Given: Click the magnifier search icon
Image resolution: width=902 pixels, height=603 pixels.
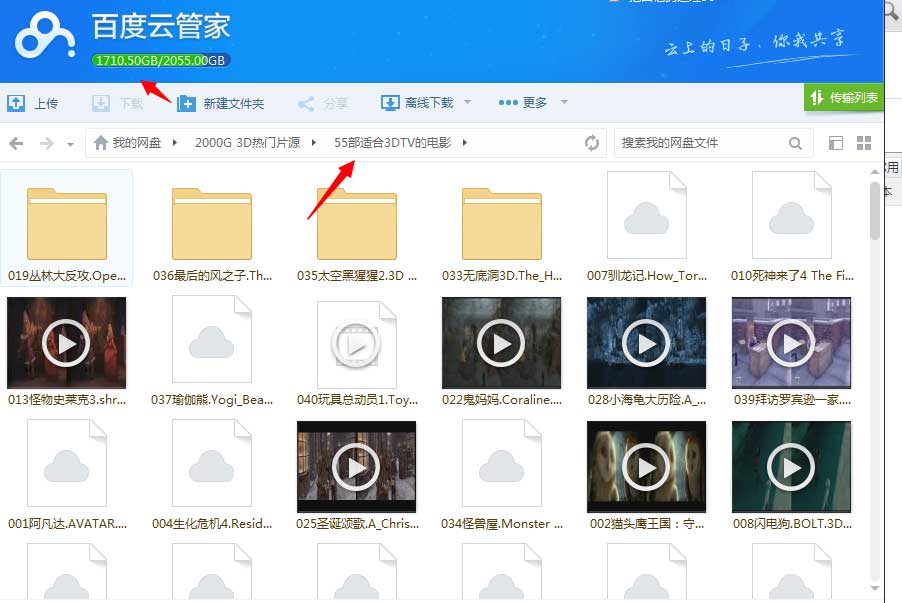Looking at the screenshot, I should pyautogui.click(x=796, y=143).
